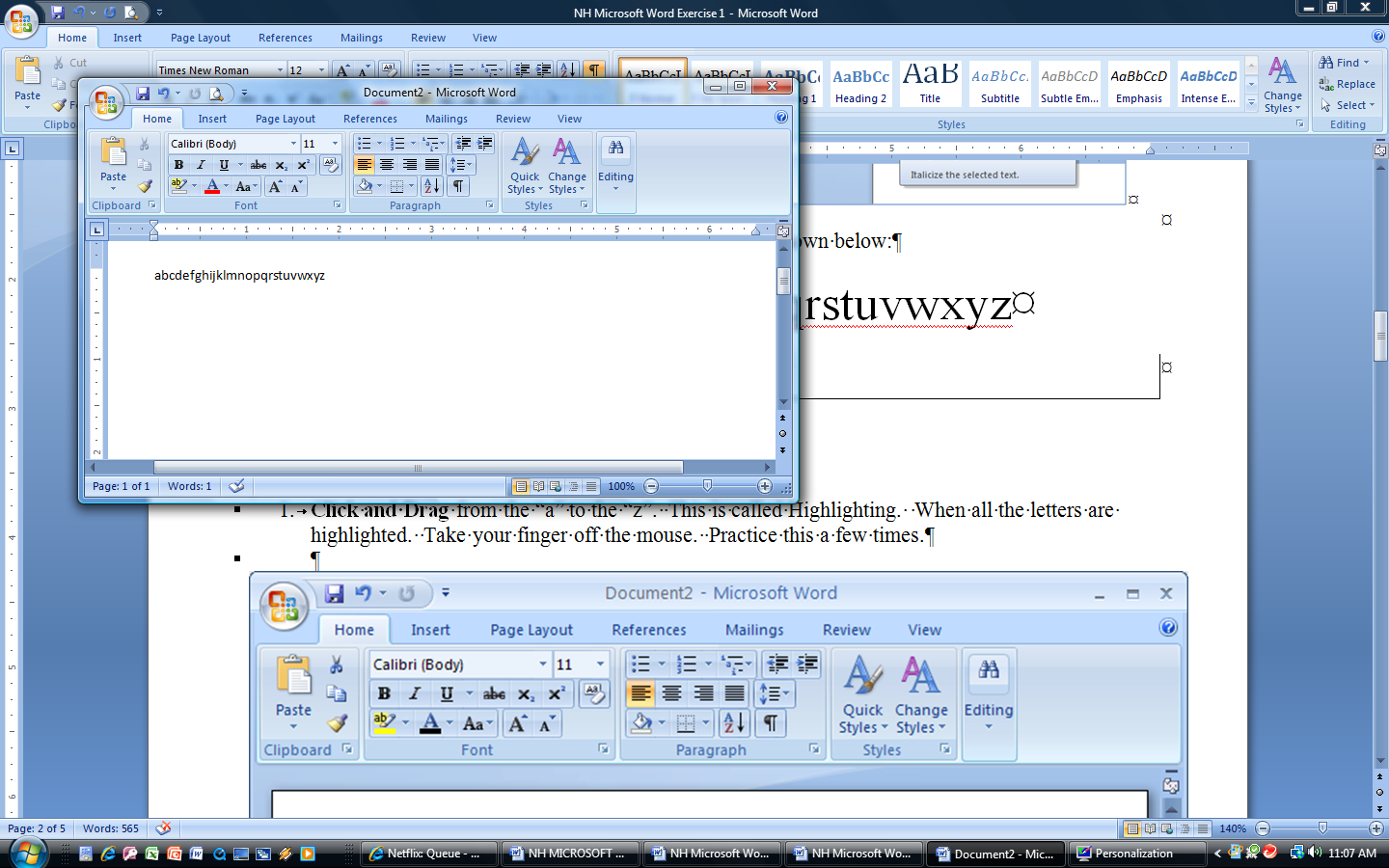Image resolution: width=1389 pixels, height=868 pixels.
Task: Click Find in Editing group
Action: tap(1344, 63)
